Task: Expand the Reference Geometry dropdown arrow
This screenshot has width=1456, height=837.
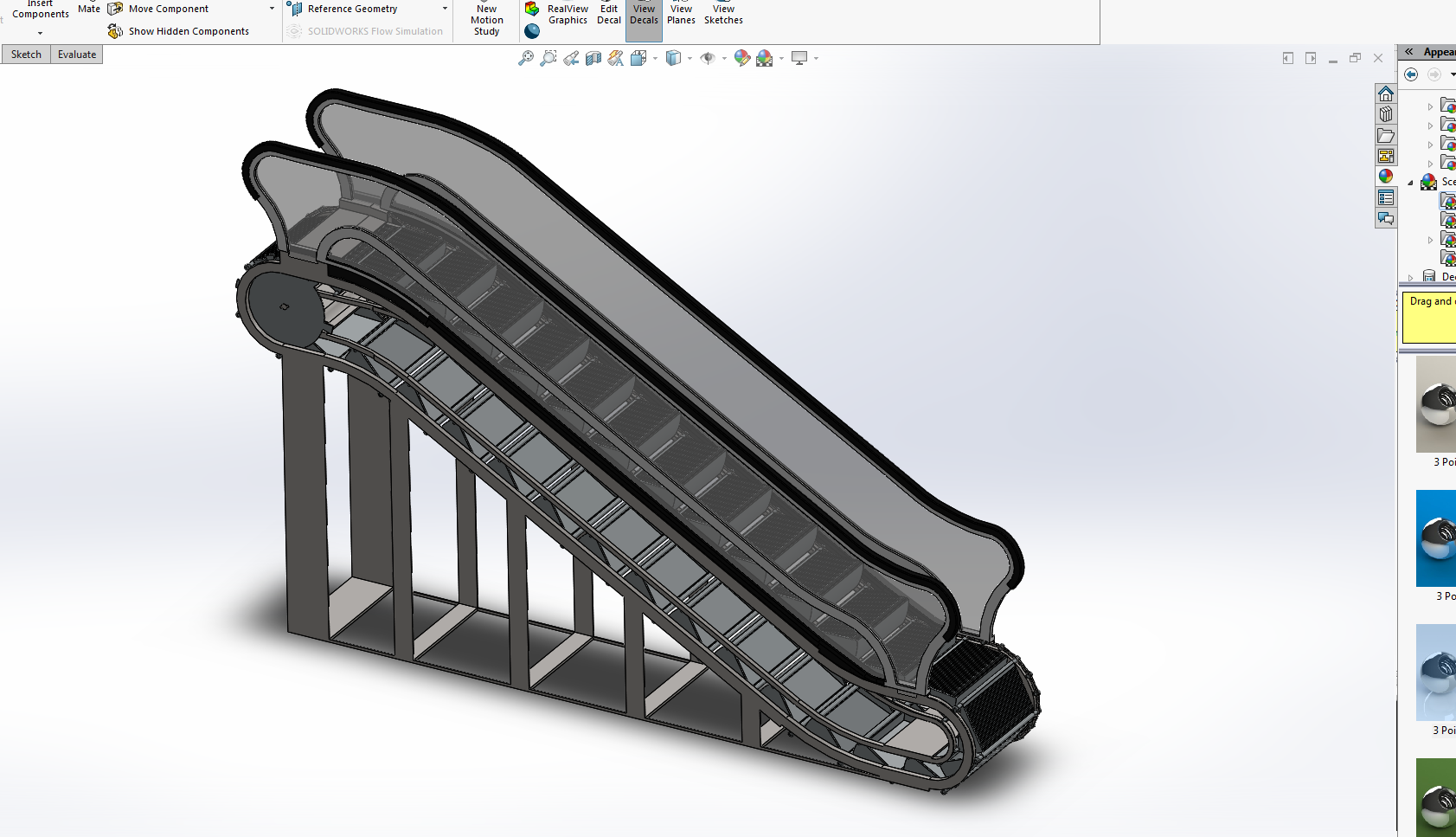Action: click(445, 9)
